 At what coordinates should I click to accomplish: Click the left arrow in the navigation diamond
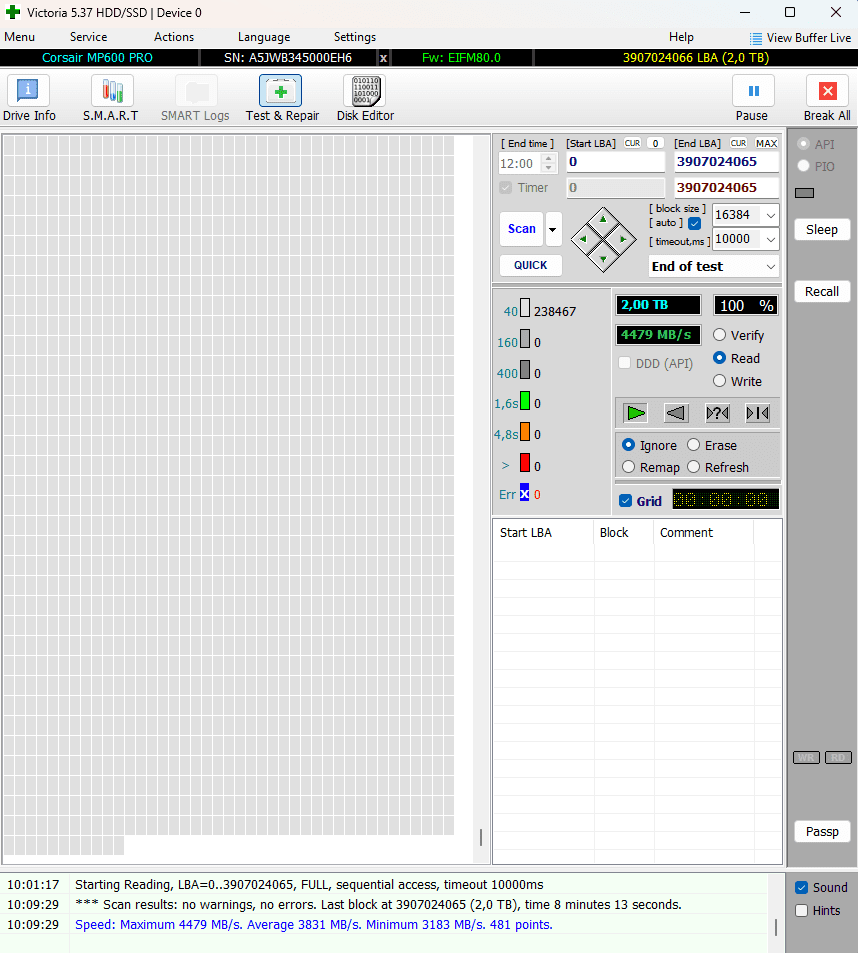(x=583, y=239)
